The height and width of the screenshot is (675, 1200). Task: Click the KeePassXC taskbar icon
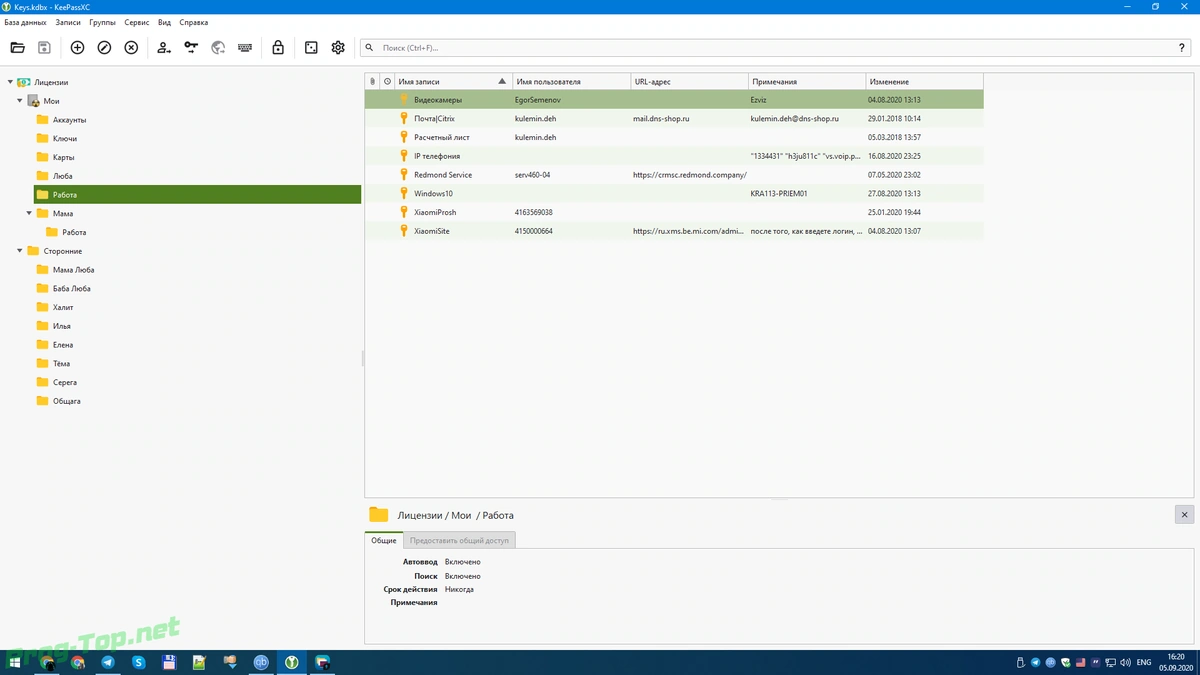tap(292, 662)
